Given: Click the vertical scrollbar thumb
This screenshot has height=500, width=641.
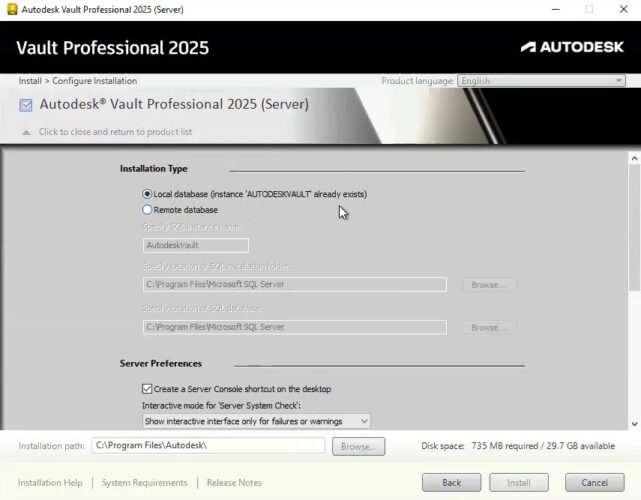Looking at the screenshot, I should [x=634, y=227].
